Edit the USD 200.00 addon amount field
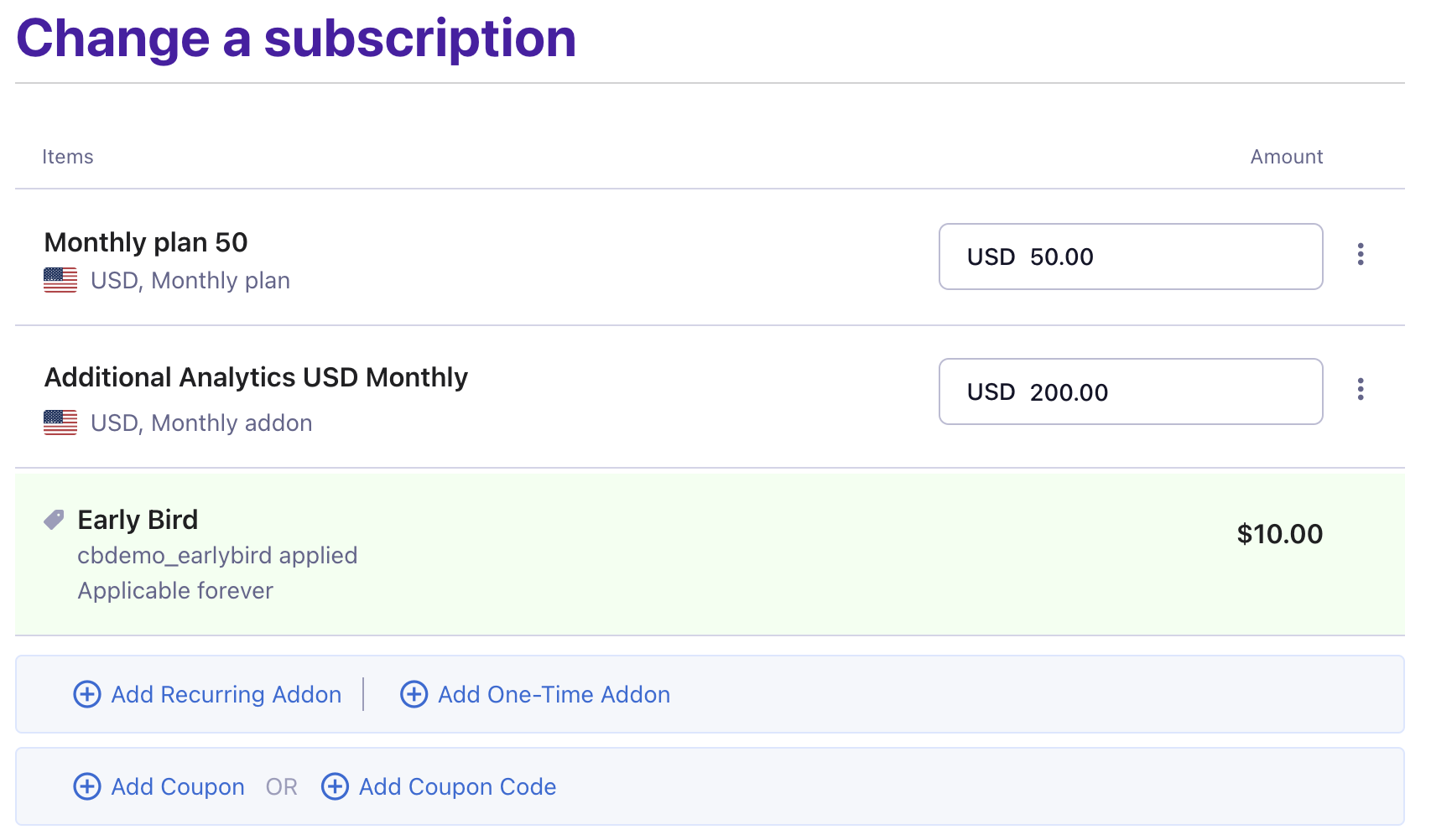Screen dimensions: 1431x840 1130,391
